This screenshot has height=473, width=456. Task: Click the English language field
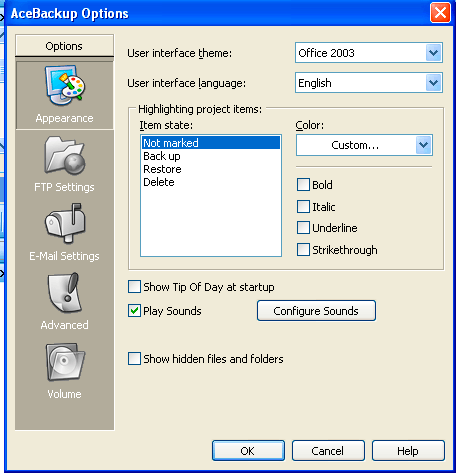369,83
